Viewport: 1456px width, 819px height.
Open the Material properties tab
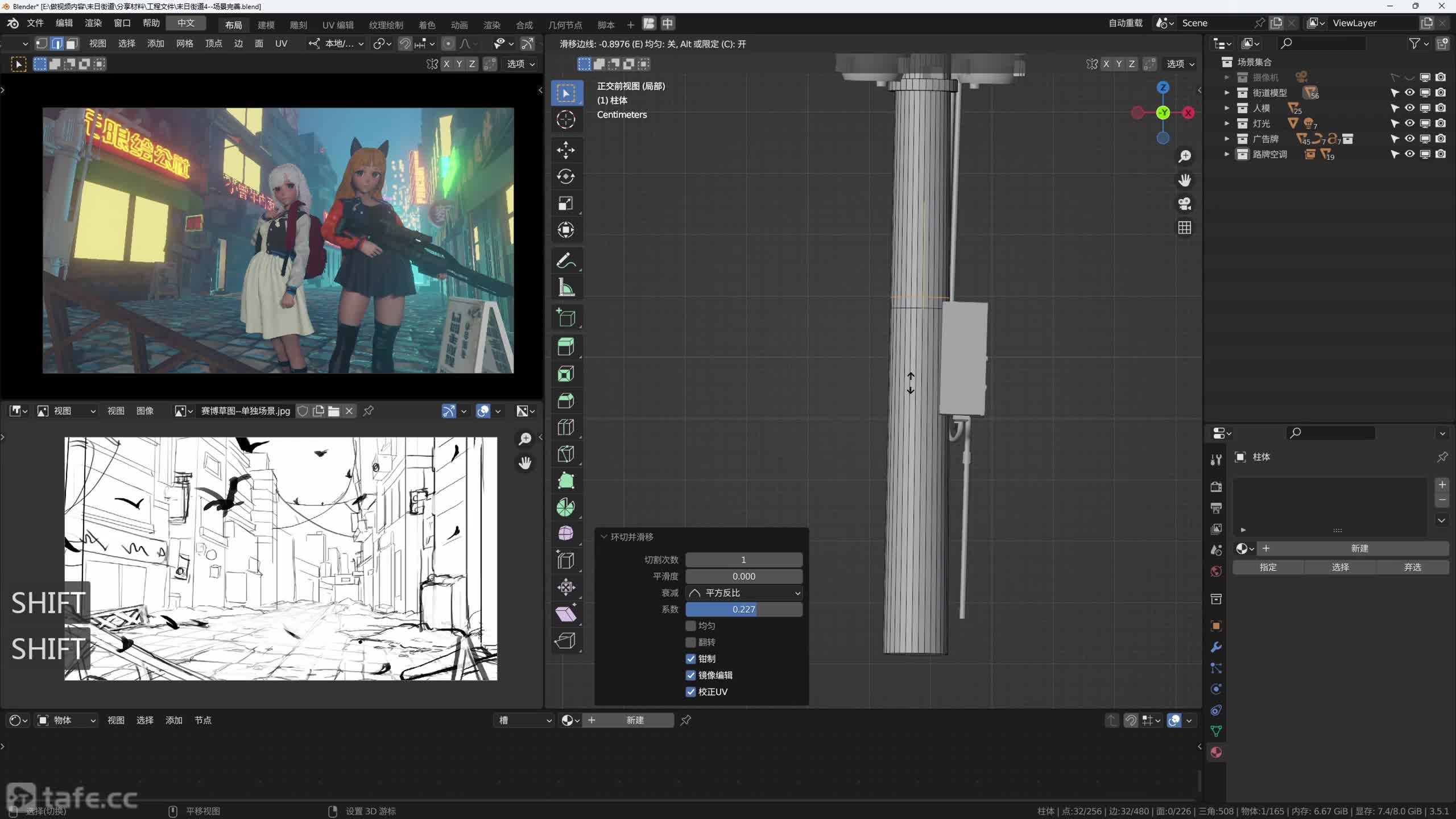pos(1216,752)
